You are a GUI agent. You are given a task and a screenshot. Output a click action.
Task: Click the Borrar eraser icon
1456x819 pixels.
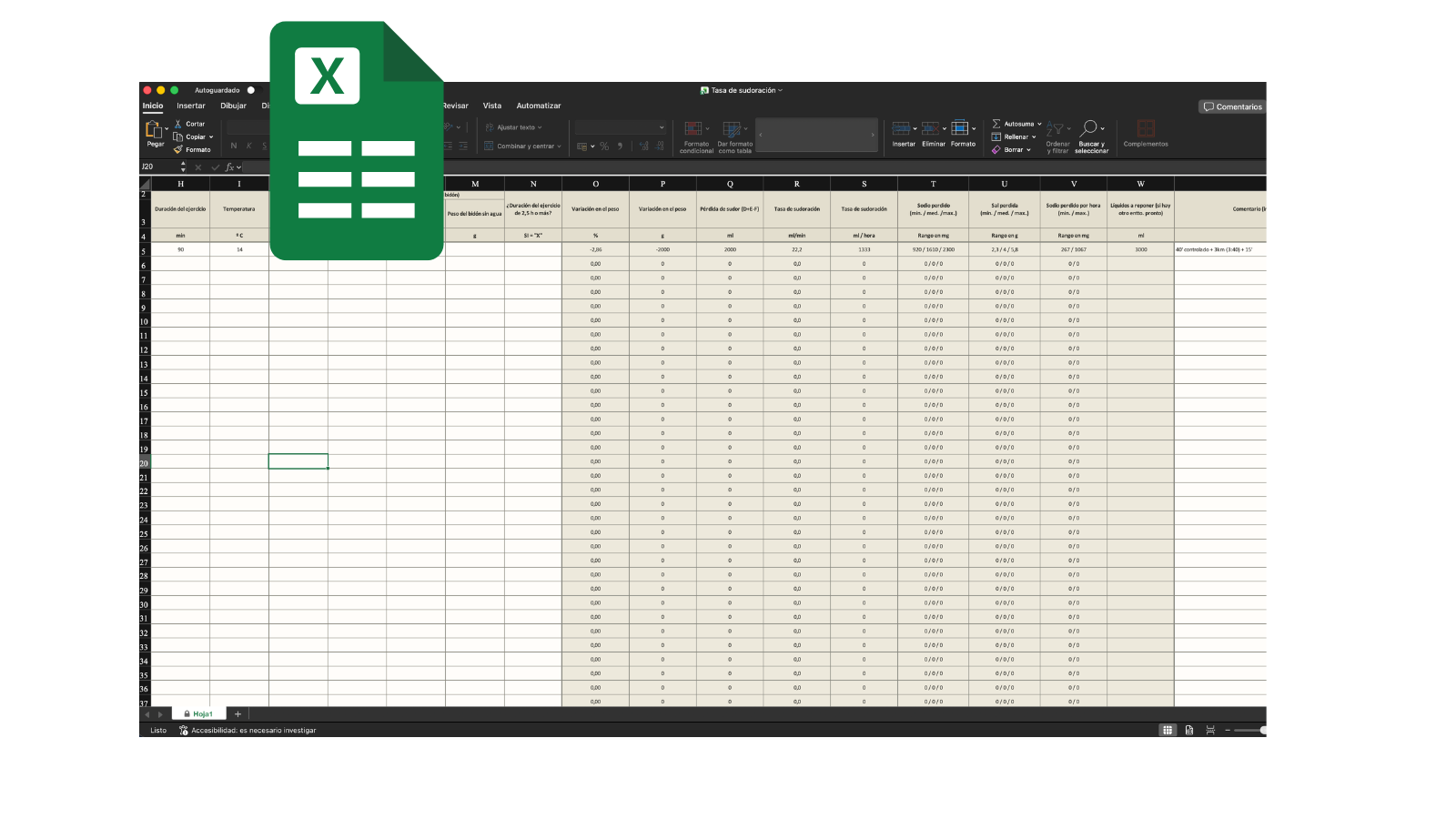point(996,149)
